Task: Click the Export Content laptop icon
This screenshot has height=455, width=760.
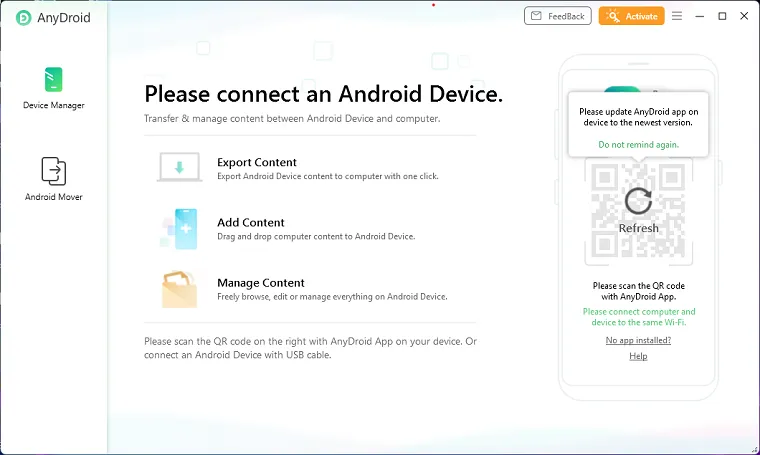Action: pos(179,168)
